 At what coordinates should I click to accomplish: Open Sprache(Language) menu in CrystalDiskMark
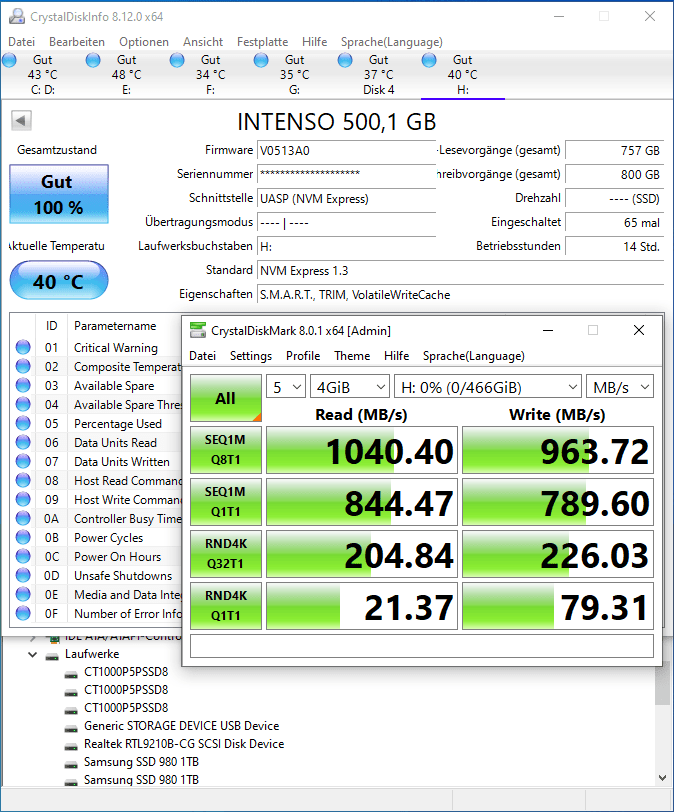tap(474, 356)
